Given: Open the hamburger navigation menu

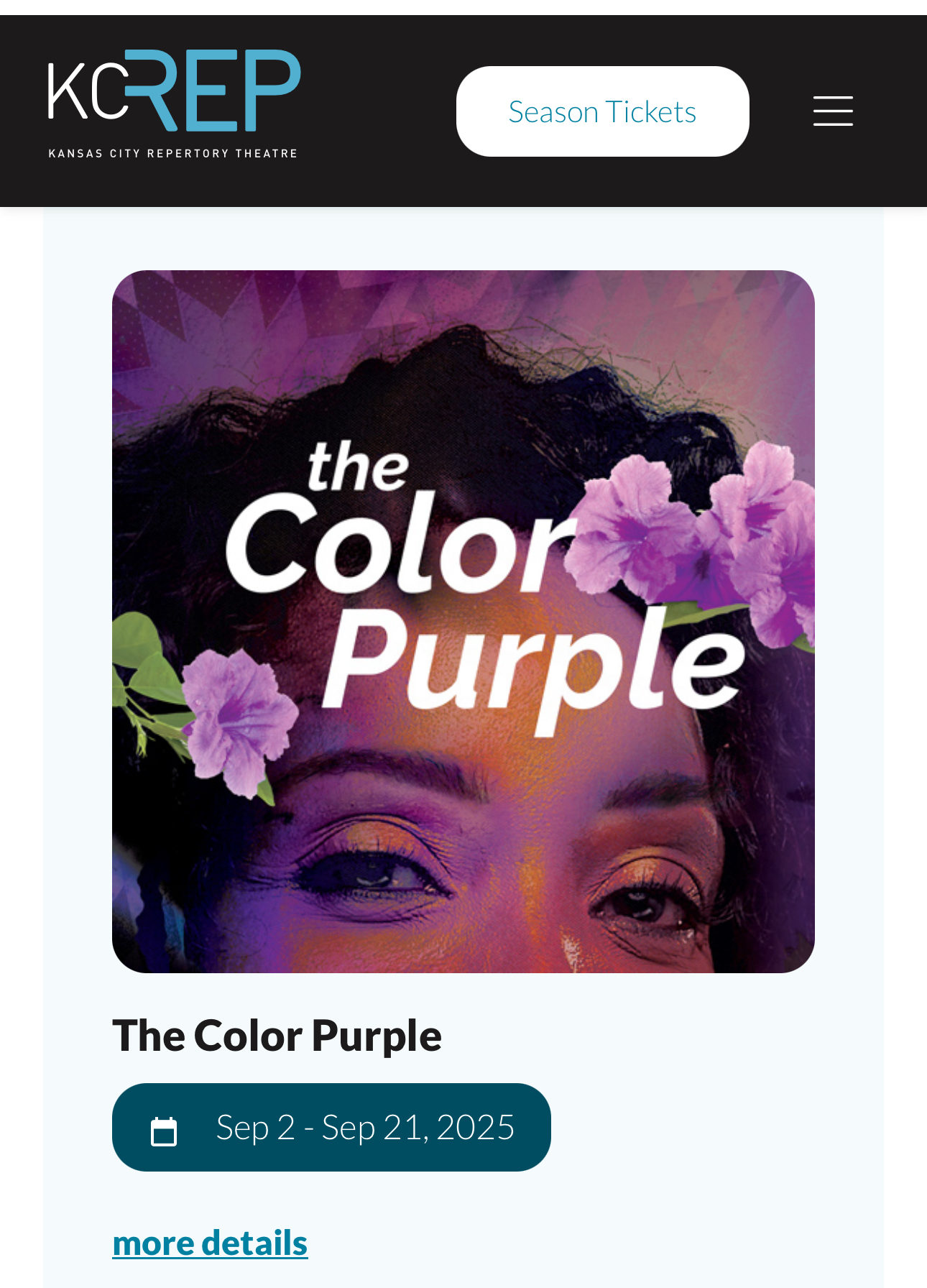Looking at the screenshot, I should click(833, 111).
